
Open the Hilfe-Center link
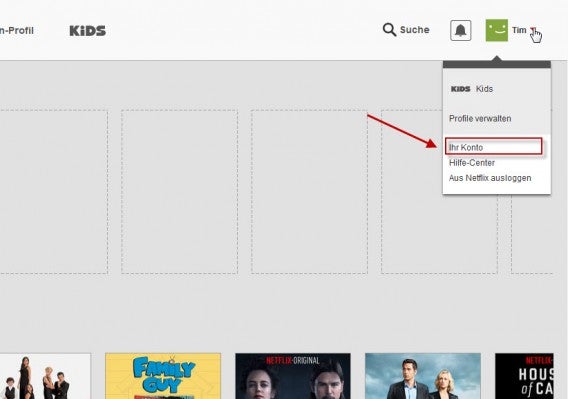click(472, 163)
